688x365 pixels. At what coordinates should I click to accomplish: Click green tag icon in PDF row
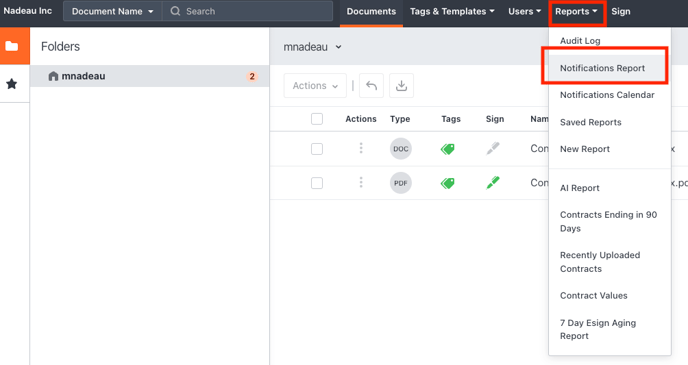click(448, 183)
